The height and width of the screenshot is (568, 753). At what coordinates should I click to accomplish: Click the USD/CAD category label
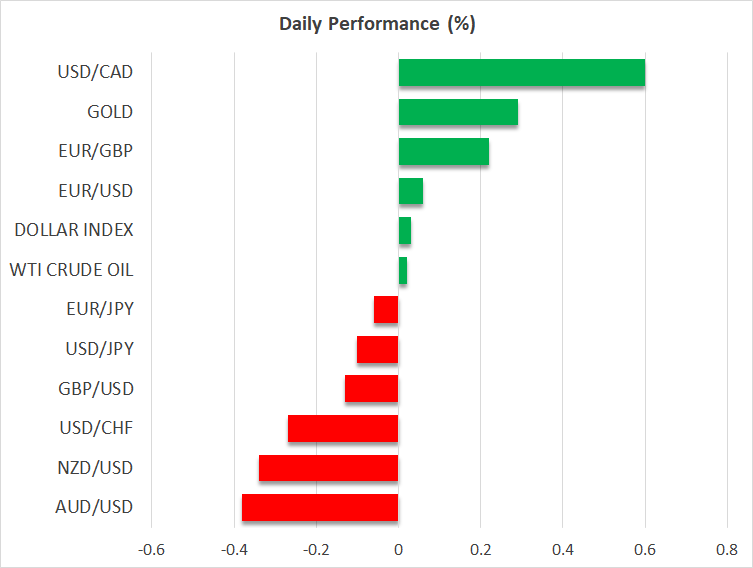pos(95,72)
